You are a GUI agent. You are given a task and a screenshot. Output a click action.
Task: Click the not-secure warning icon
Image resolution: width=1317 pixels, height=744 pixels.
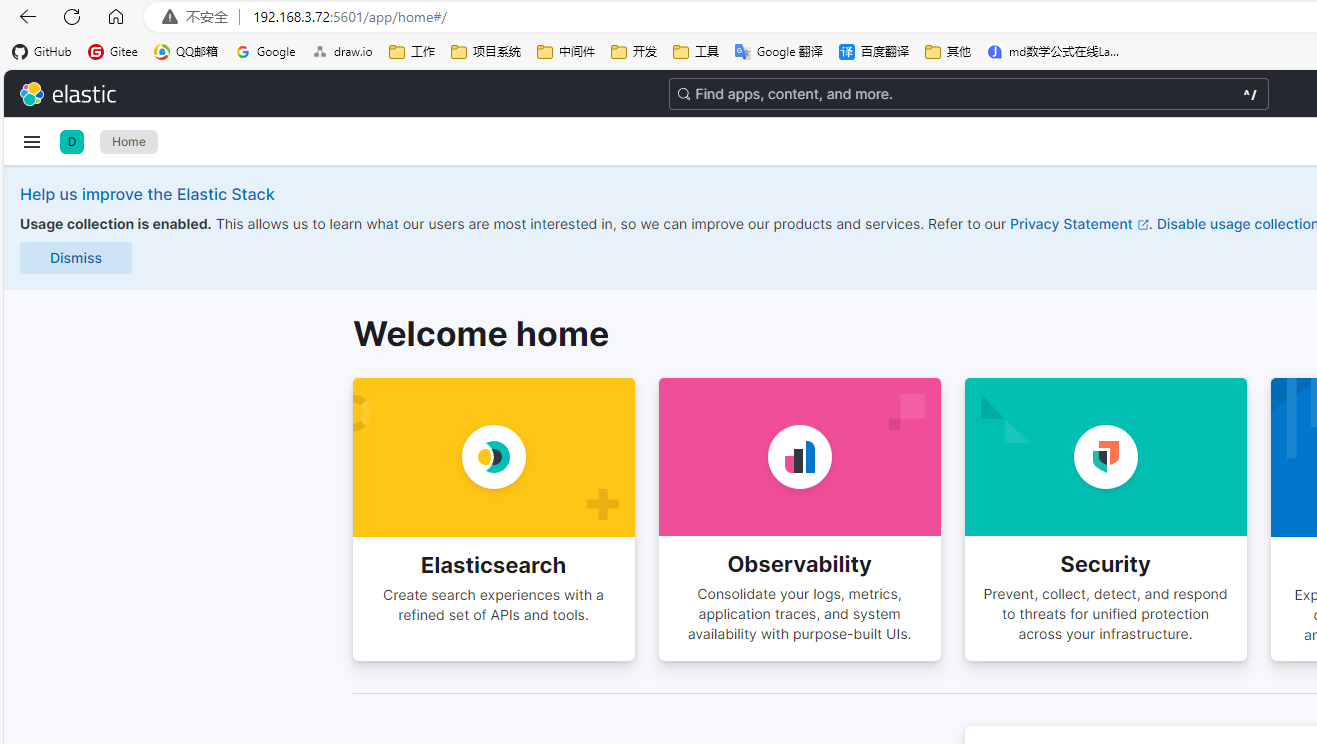point(170,17)
